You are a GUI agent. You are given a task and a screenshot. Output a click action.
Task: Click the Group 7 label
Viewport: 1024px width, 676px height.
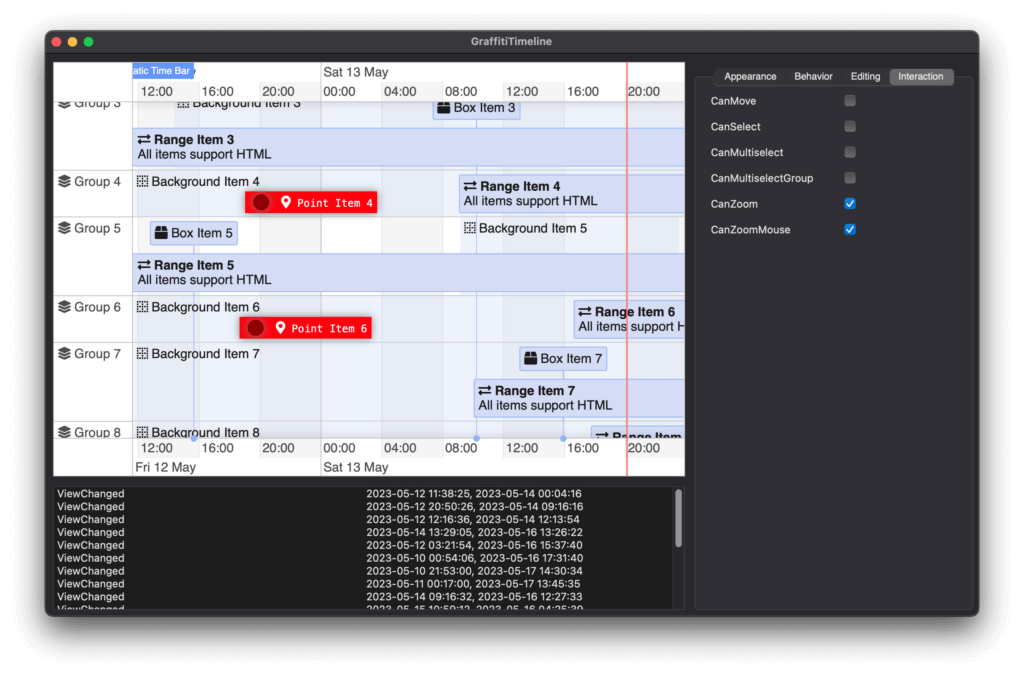(97, 354)
